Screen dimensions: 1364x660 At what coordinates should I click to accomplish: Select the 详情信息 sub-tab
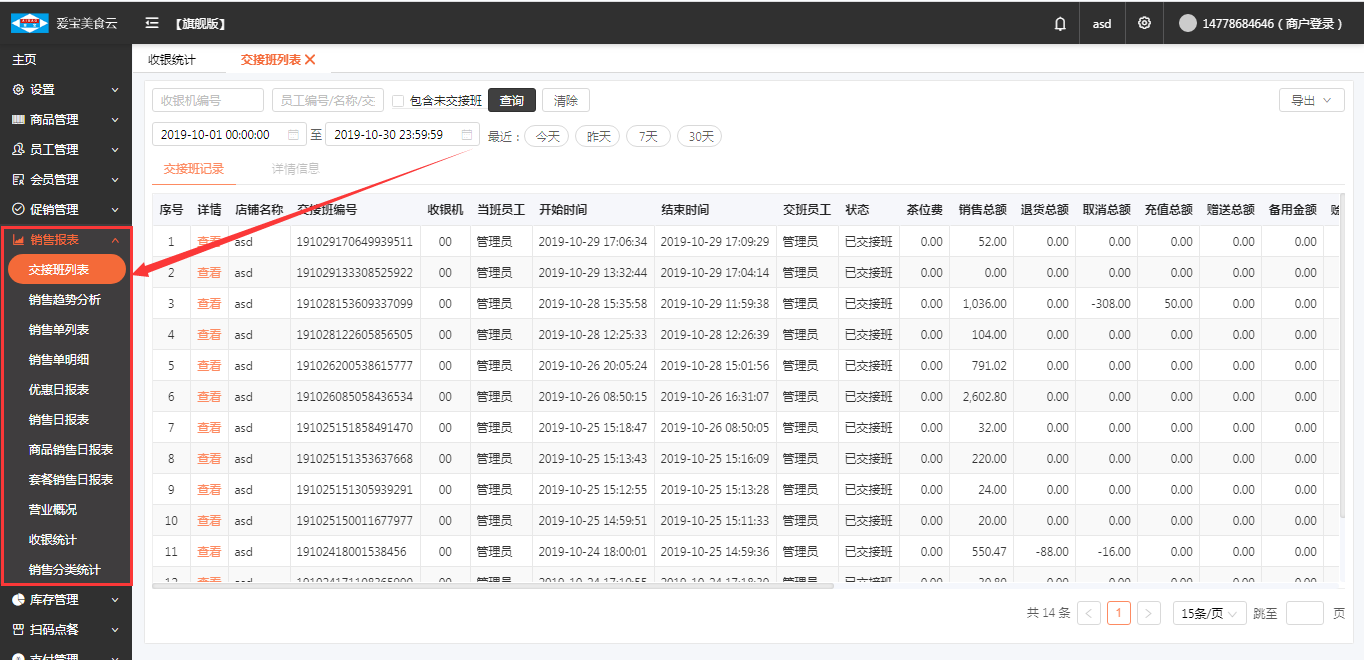point(296,169)
